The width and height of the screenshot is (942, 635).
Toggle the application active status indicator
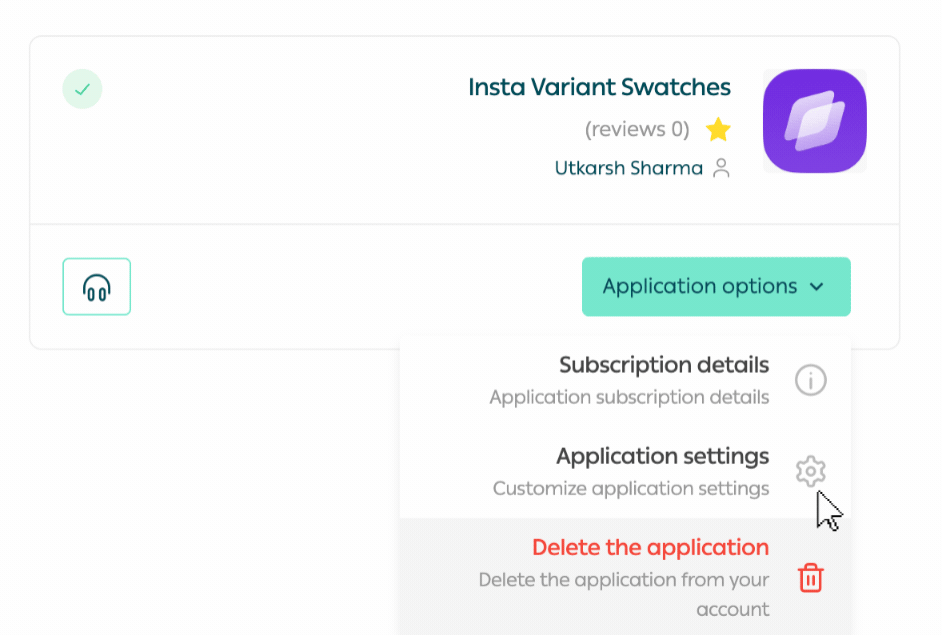coord(82,88)
